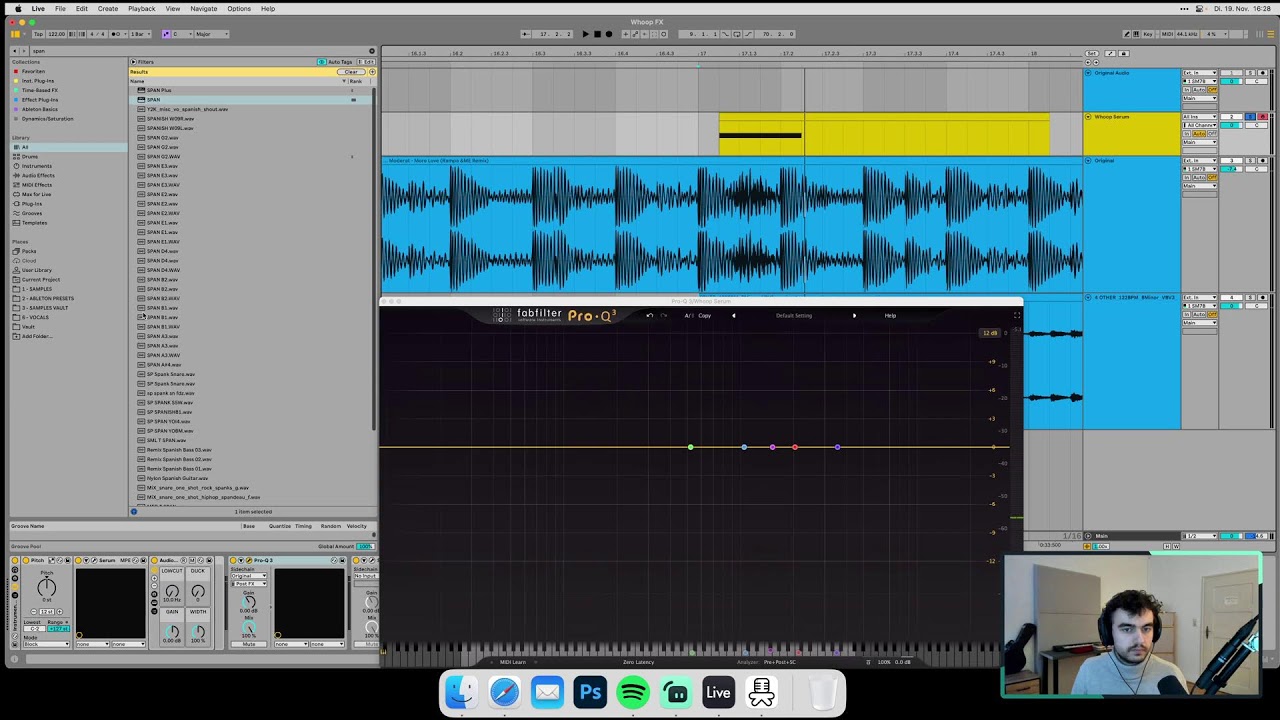Viewport: 1280px width, 720px height.
Task: Click the Set locator button
Action: pyautogui.click(x=1092, y=53)
